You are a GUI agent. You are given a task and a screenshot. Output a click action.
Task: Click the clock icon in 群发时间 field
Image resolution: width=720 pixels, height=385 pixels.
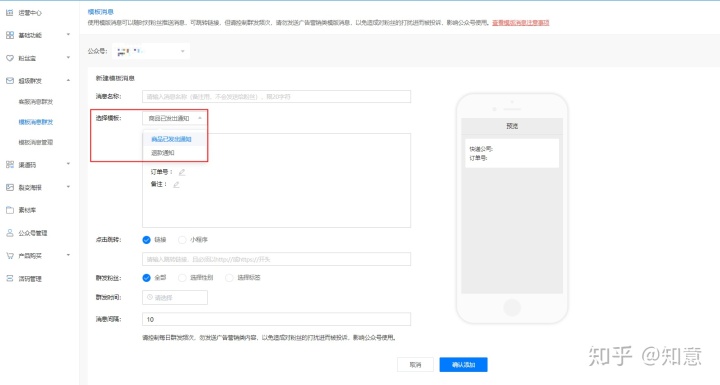tap(150, 297)
